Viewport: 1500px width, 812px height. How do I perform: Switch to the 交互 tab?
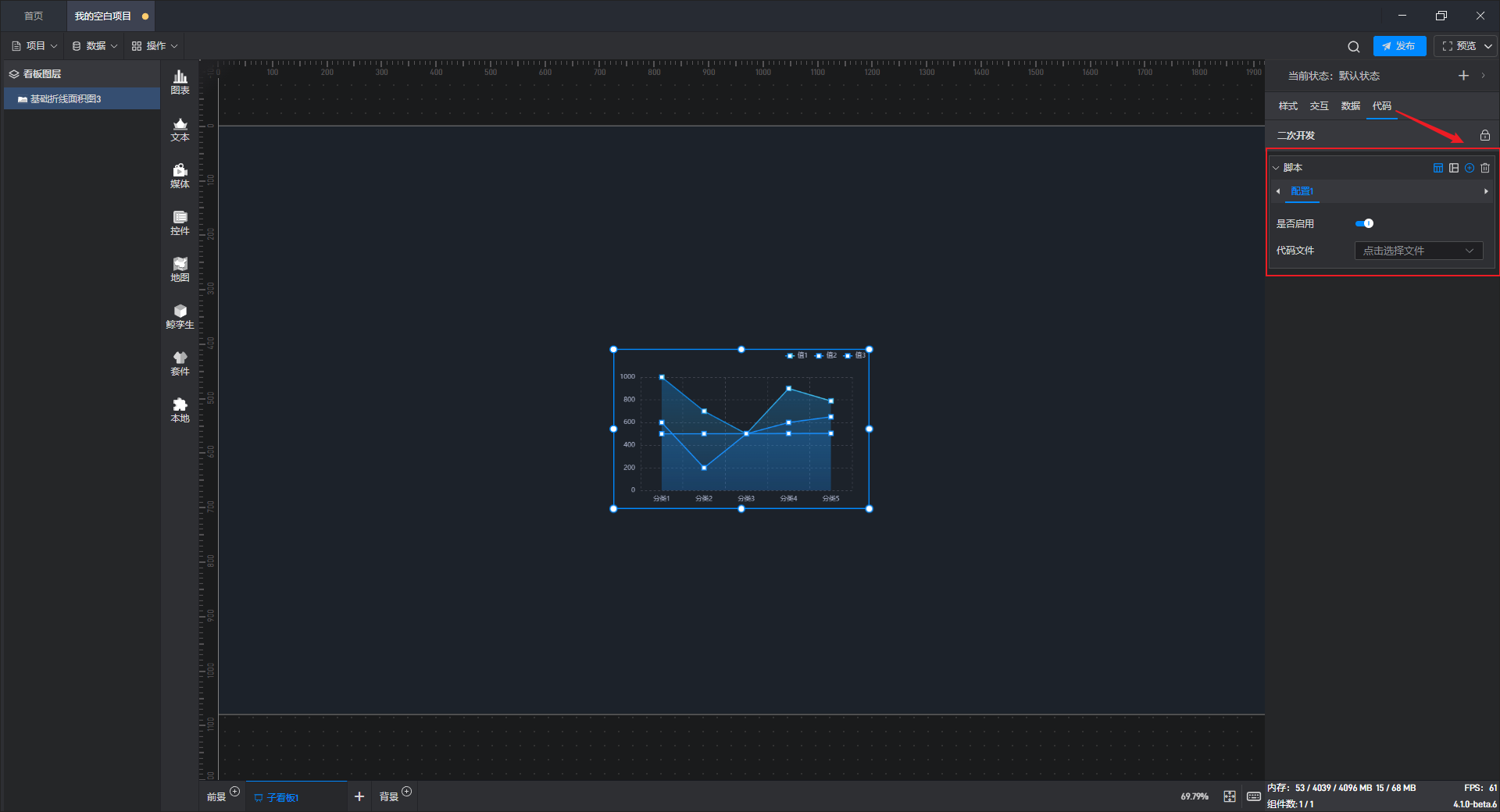pos(1320,106)
